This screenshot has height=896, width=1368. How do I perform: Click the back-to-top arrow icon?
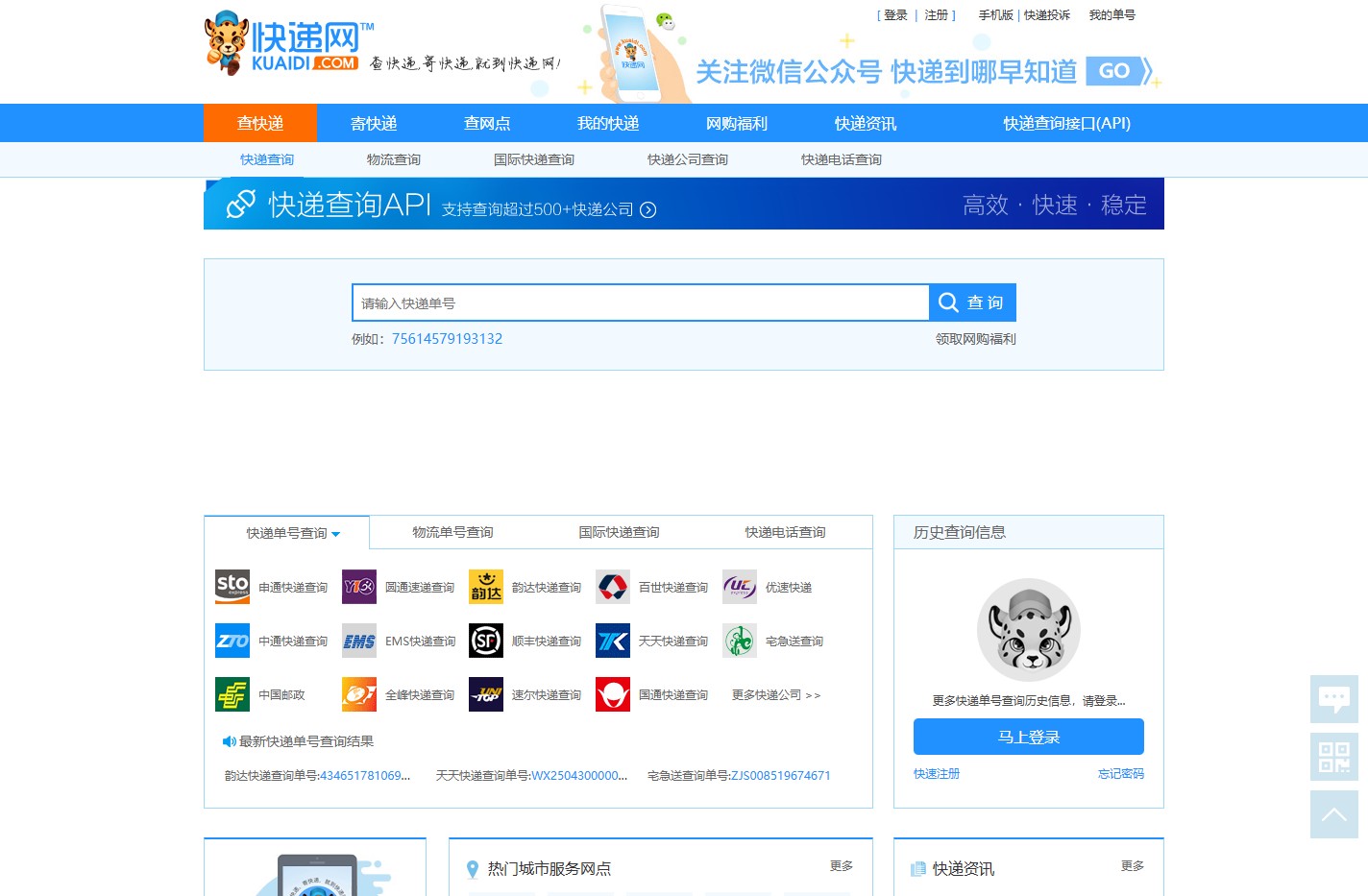(x=1334, y=814)
